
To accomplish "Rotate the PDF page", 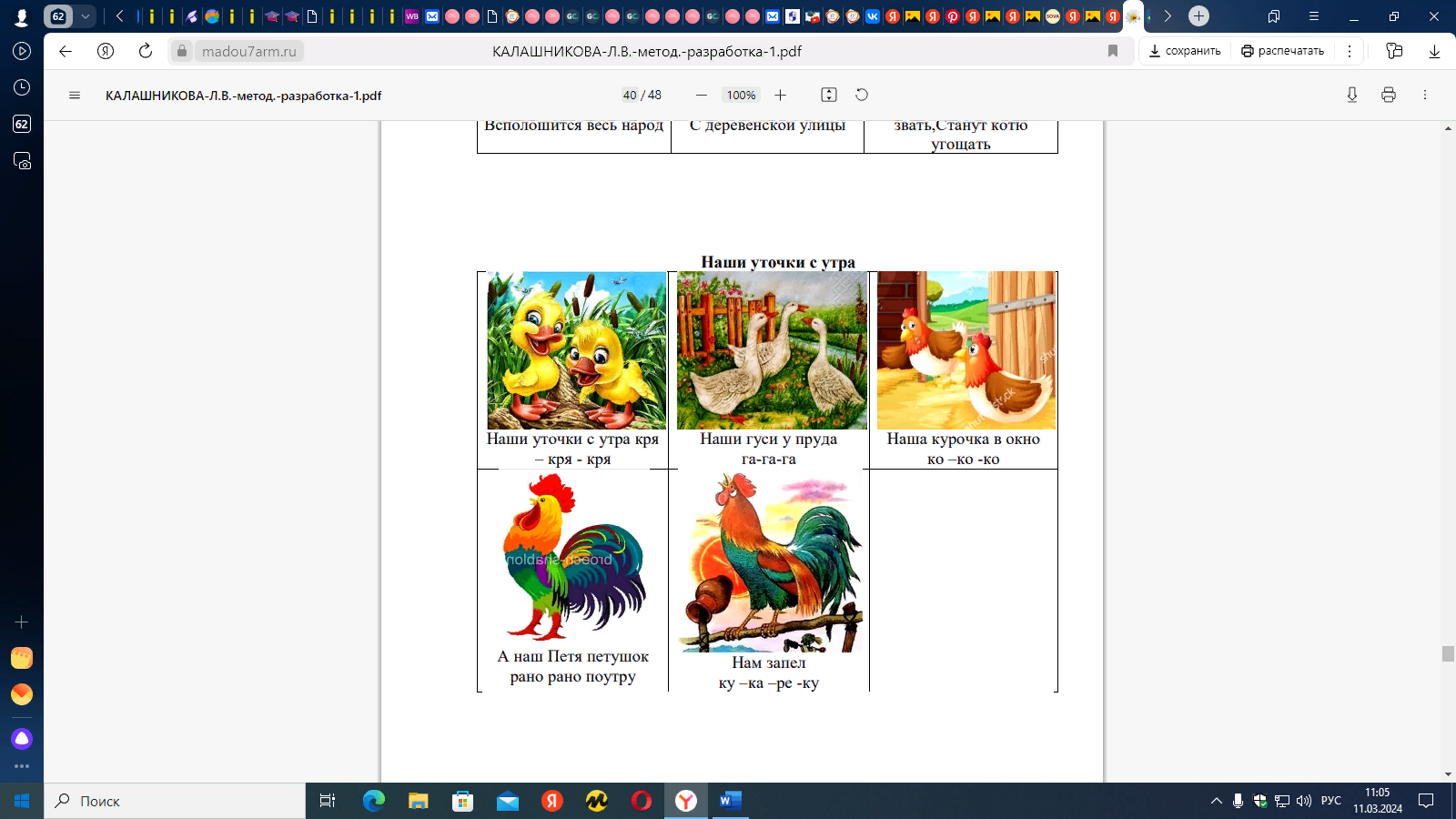I will (x=862, y=95).
